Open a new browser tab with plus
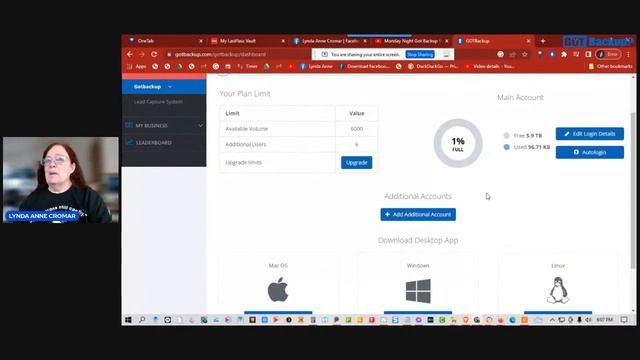 pyautogui.click(x=543, y=41)
